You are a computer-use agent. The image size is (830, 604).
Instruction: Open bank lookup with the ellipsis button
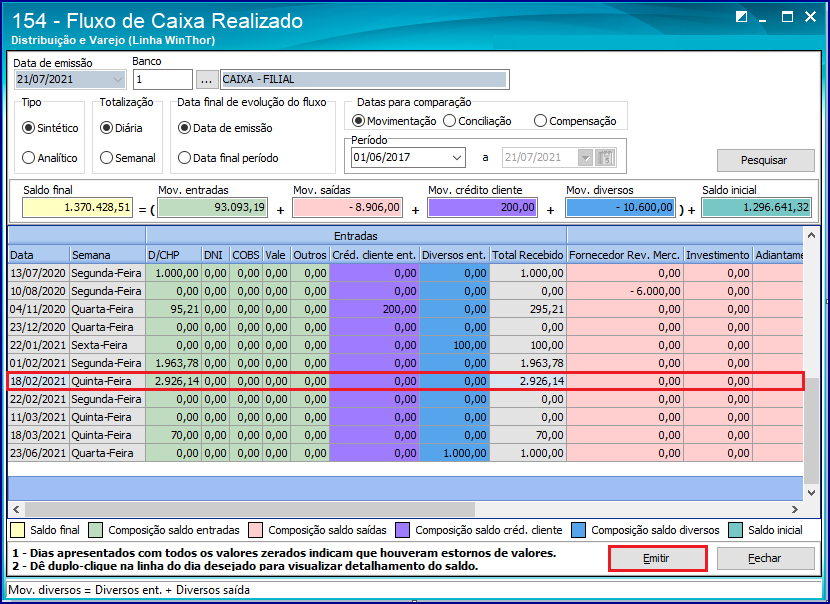point(206,80)
